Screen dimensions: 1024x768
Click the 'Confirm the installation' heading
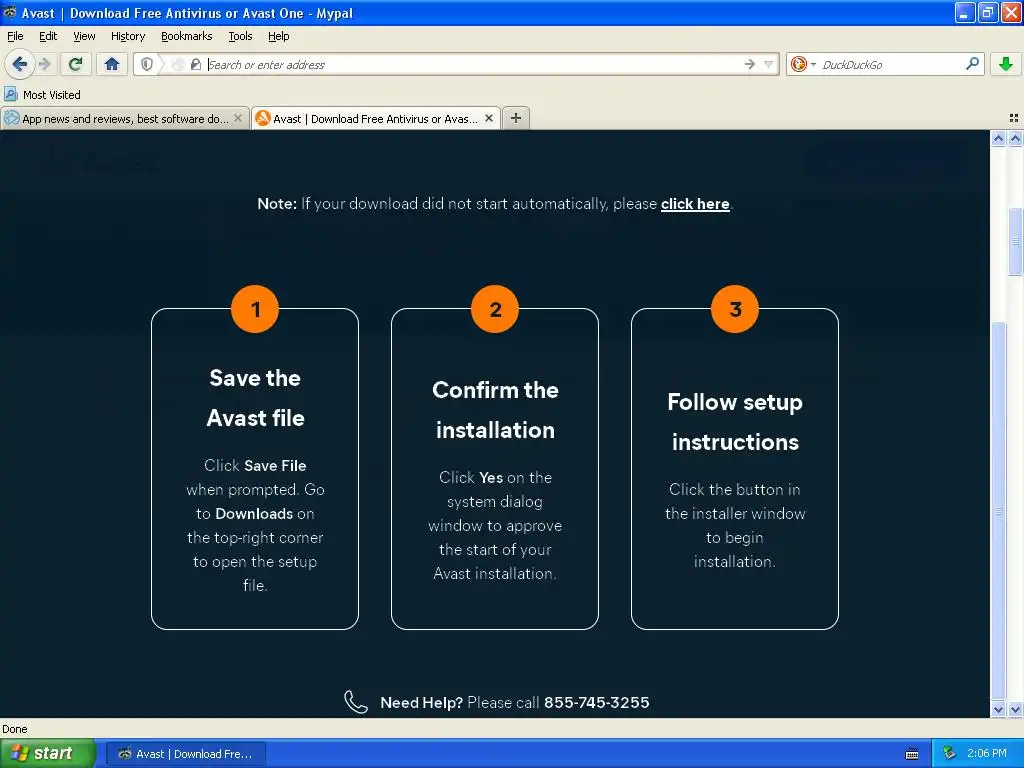click(495, 410)
